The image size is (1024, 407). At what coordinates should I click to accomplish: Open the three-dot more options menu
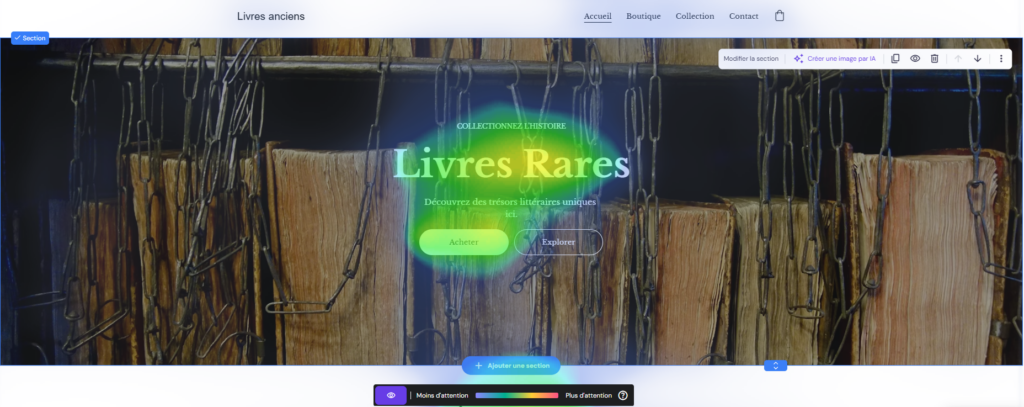[1001, 58]
